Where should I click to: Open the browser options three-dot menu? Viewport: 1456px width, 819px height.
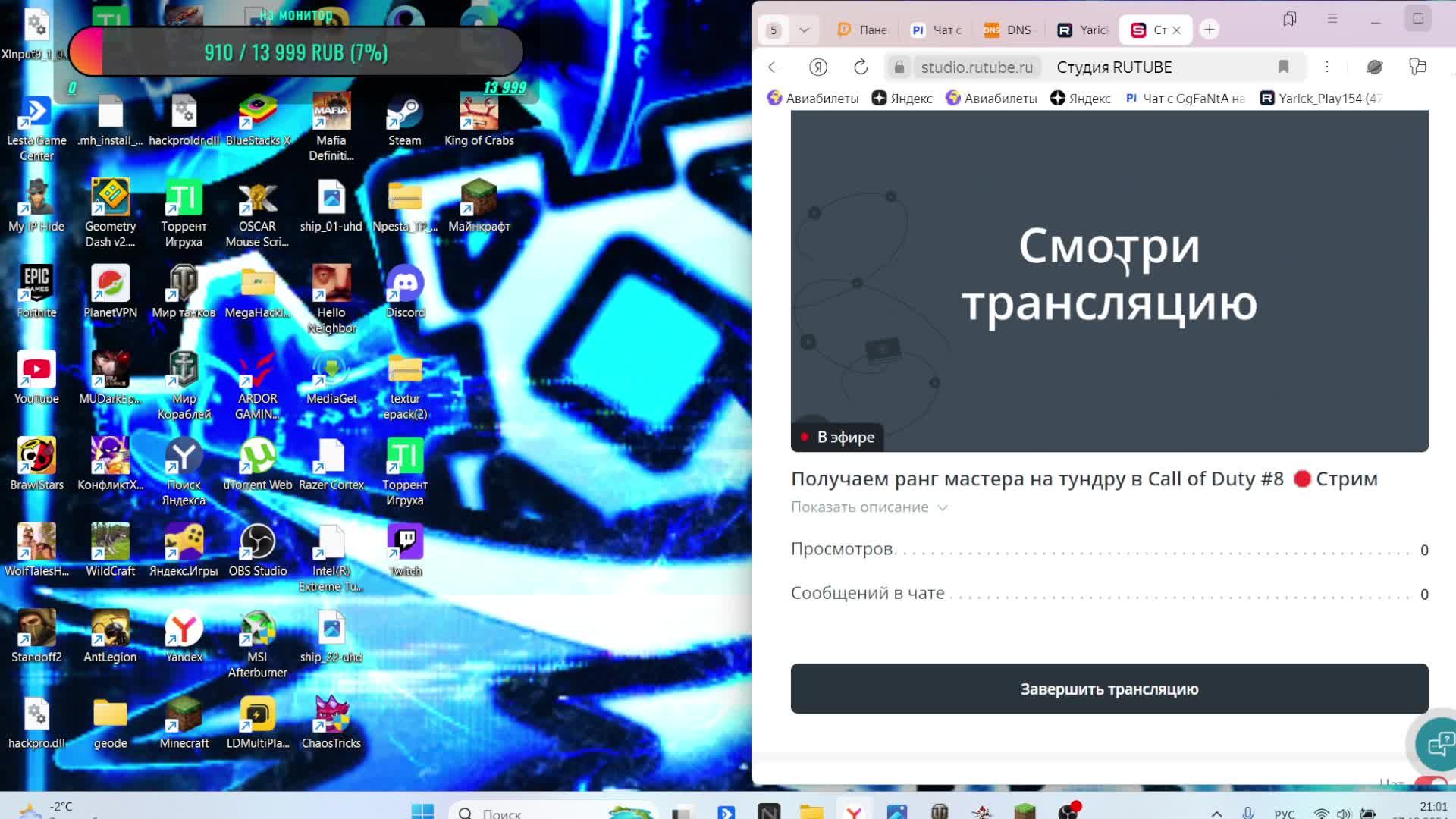pos(1327,67)
